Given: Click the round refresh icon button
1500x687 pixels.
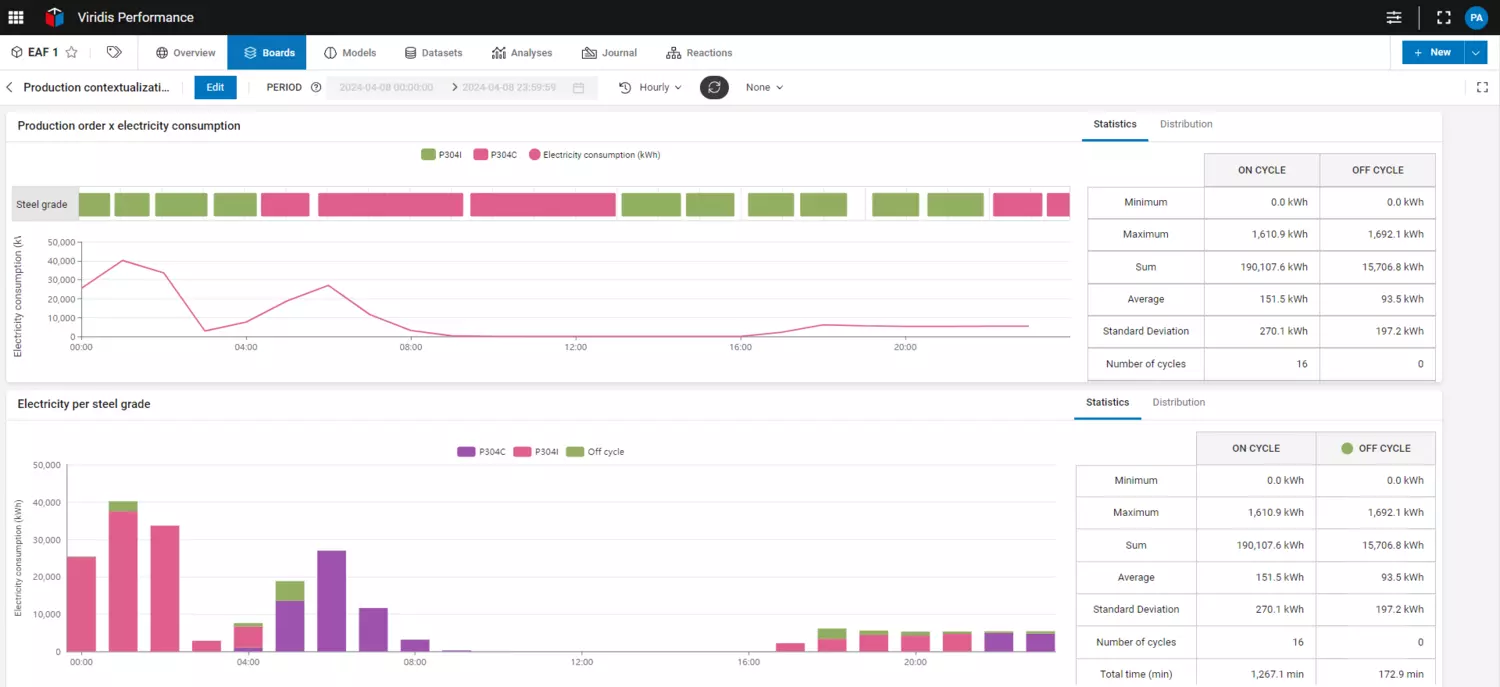Looking at the screenshot, I should tap(714, 87).
